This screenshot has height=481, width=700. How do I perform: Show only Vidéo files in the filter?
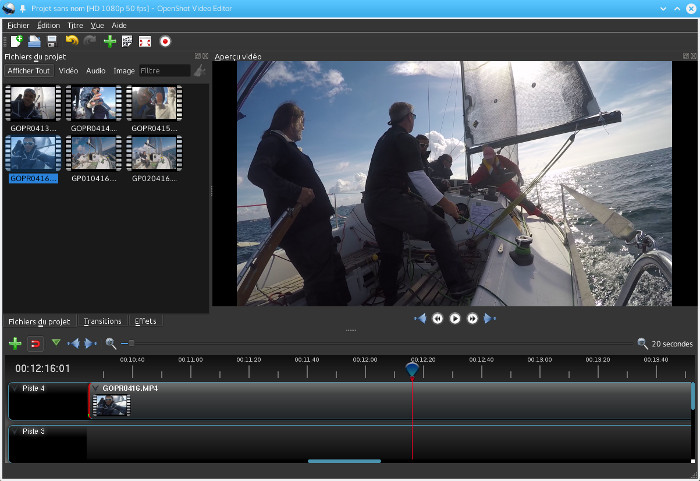pos(68,71)
